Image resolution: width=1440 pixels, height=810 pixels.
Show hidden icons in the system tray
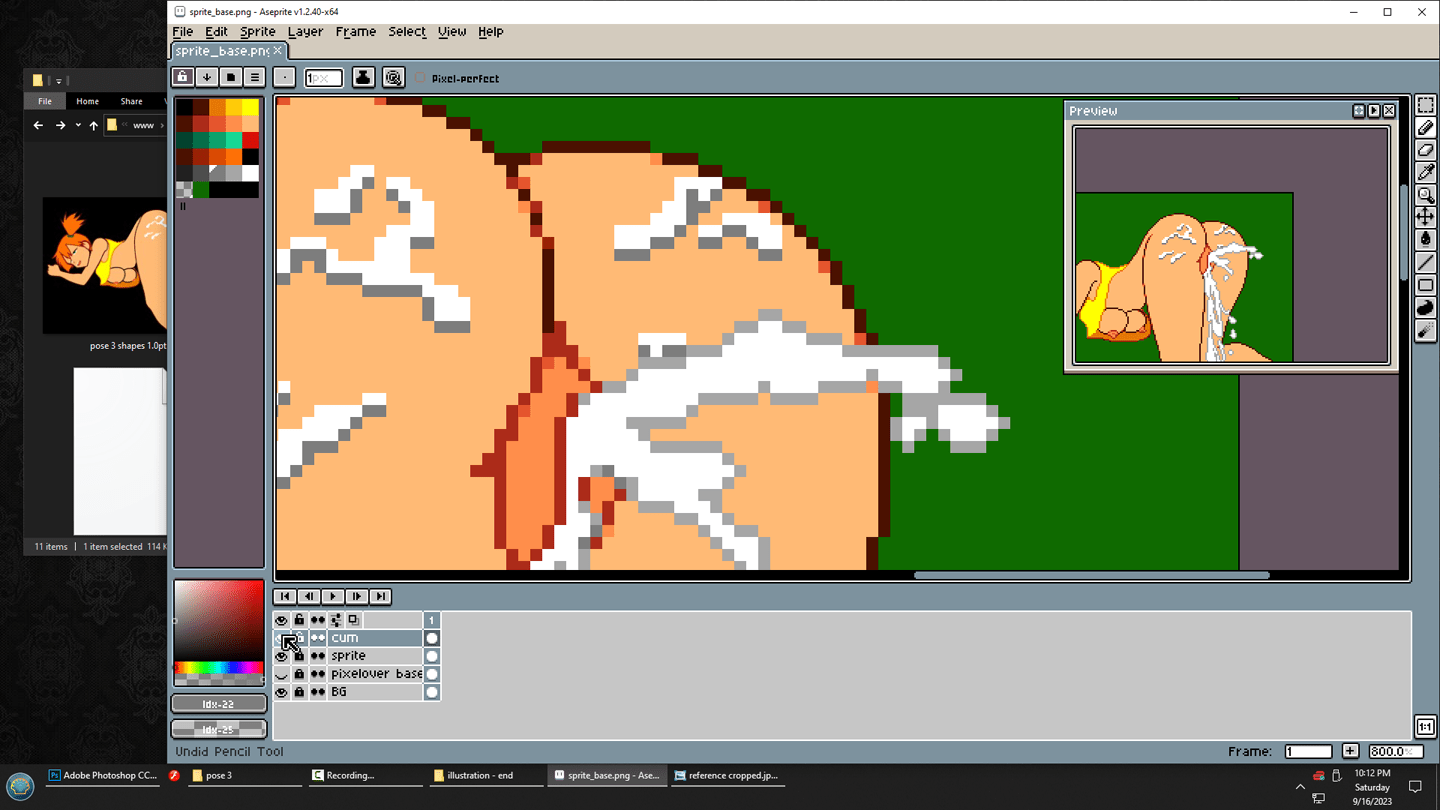tap(1300, 787)
